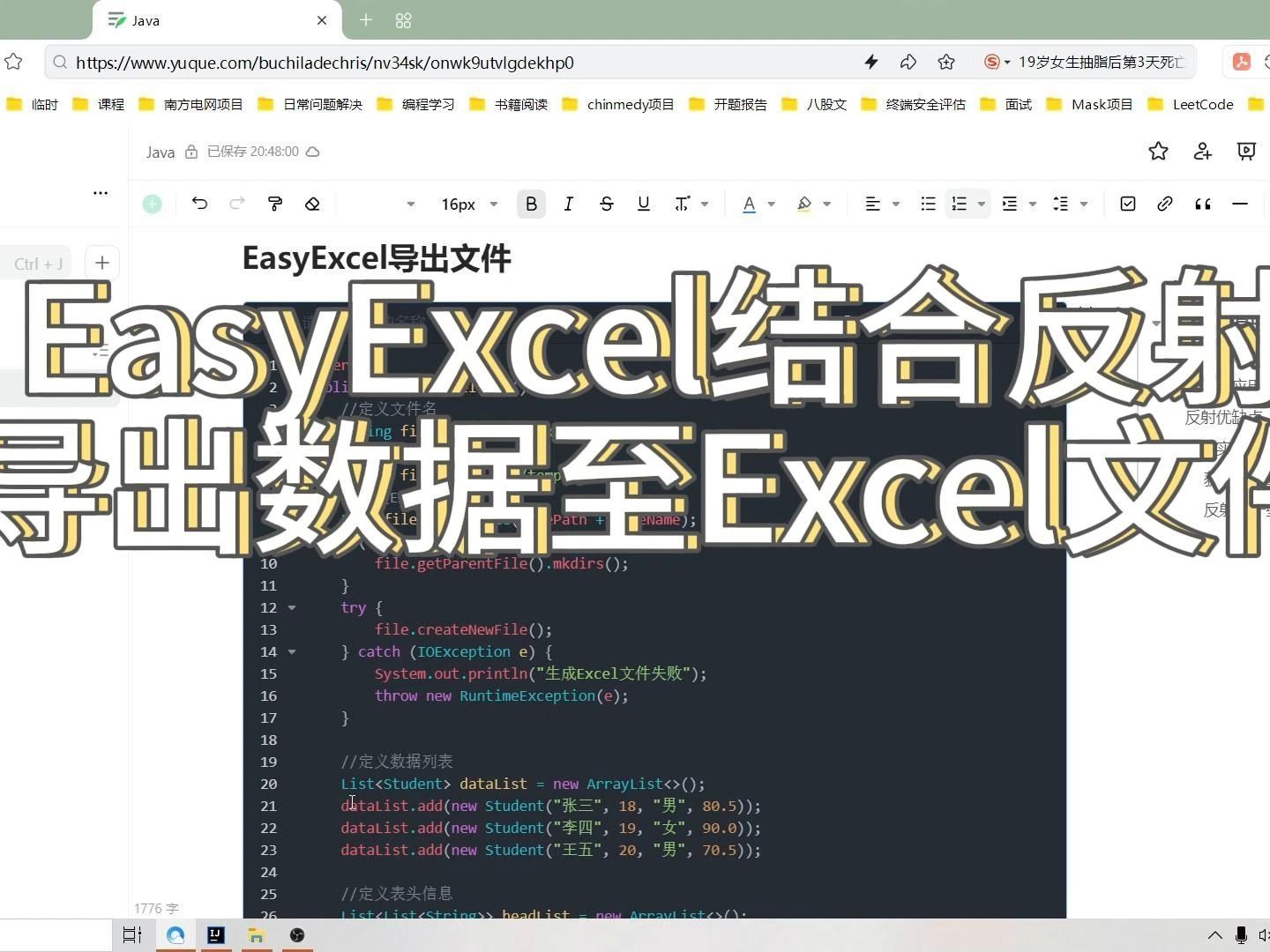Click the sidebar new document plus
Viewport: 1270px width, 952px height.
(x=102, y=263)
